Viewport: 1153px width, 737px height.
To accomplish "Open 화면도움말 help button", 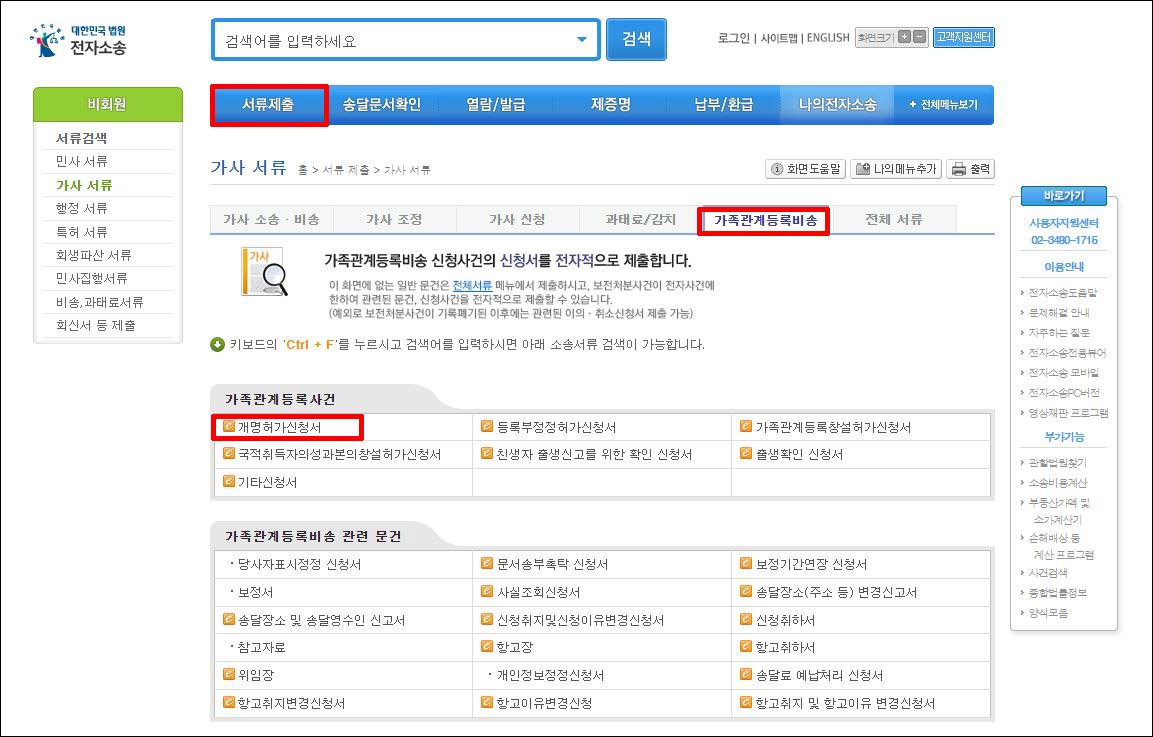I will pyautogui.click(x=805, y=169).
